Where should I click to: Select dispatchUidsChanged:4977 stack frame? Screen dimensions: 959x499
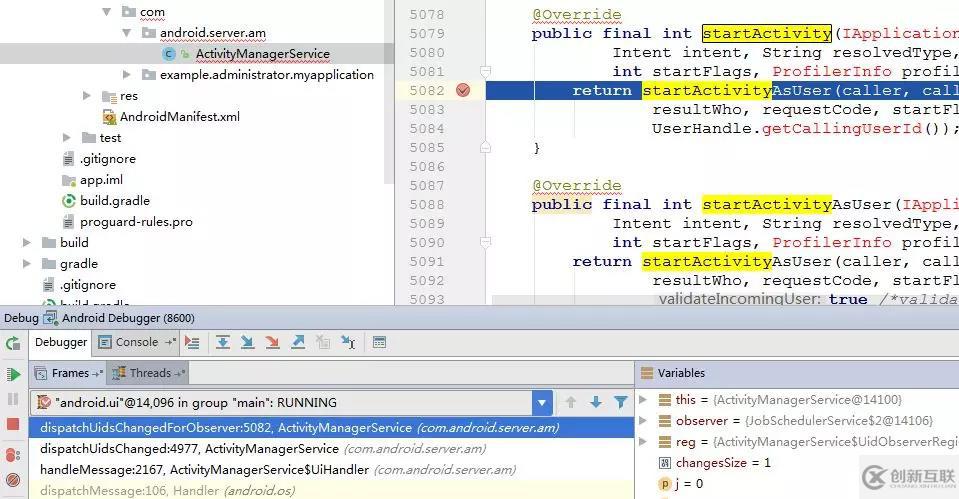click(x=190, y=449)
